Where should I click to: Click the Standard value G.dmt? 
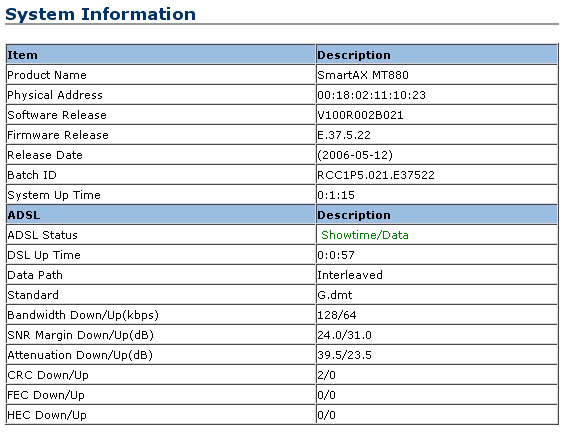[335, 295]
